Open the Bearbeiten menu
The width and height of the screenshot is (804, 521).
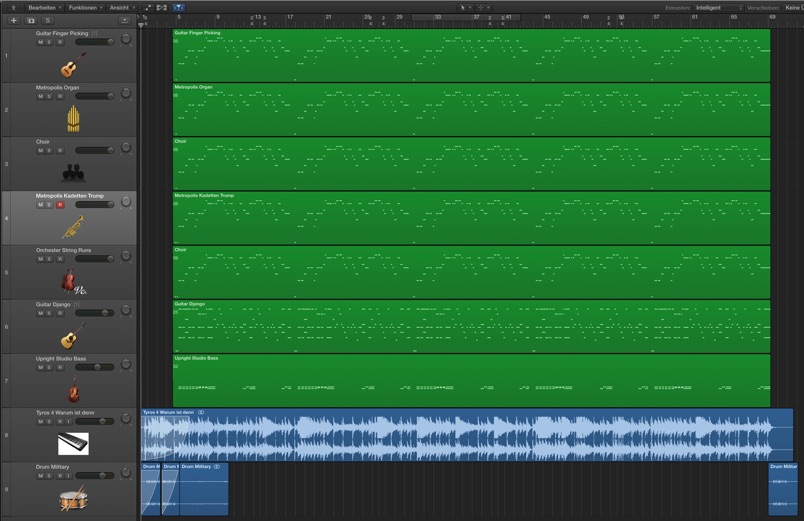tap(45, 8)
